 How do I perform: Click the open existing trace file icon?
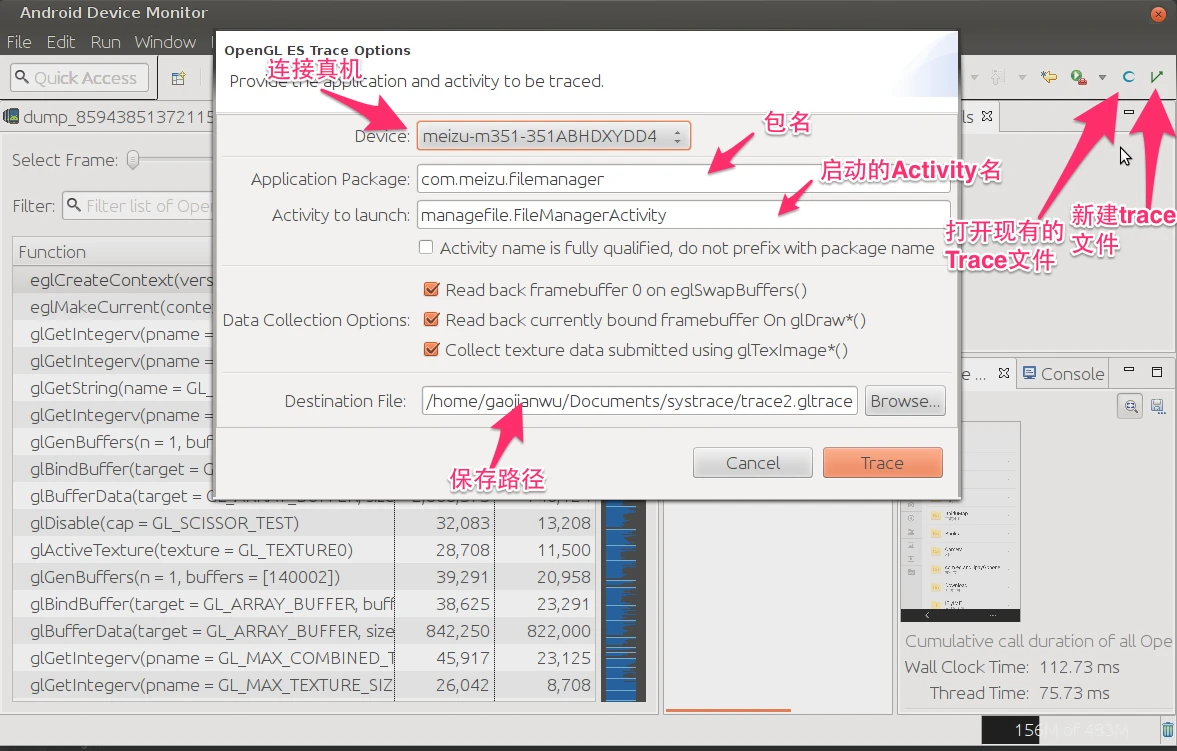pyautogui.click(x=1128, y=77)
